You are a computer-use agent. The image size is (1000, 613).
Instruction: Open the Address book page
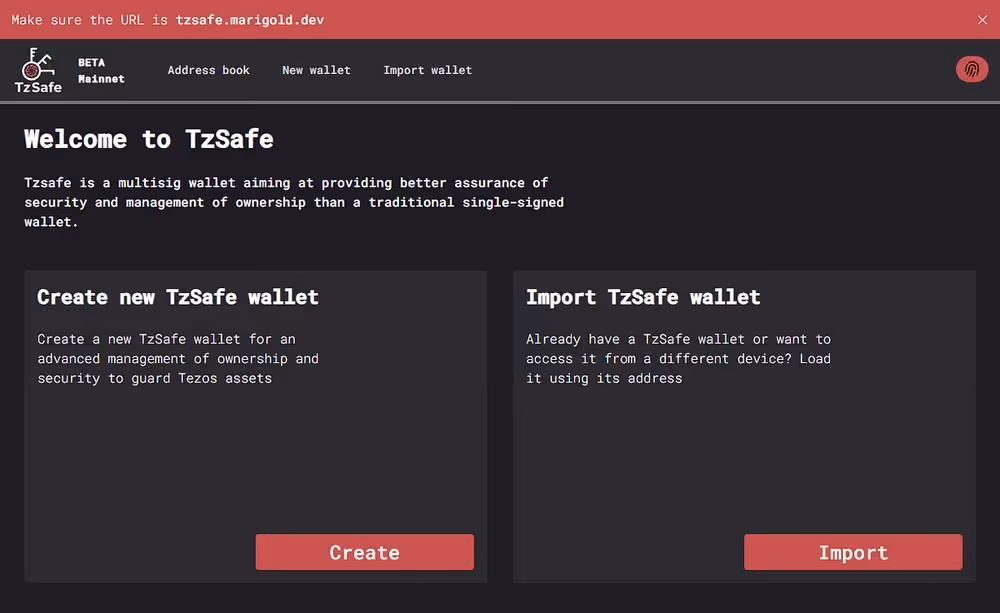coord(208,70)
